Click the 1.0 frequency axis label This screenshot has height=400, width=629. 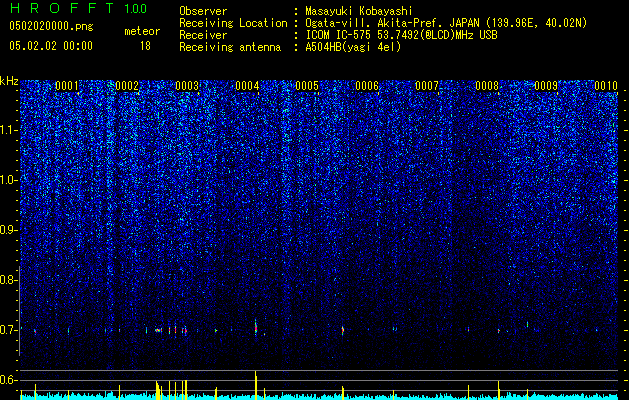[9, 180]
